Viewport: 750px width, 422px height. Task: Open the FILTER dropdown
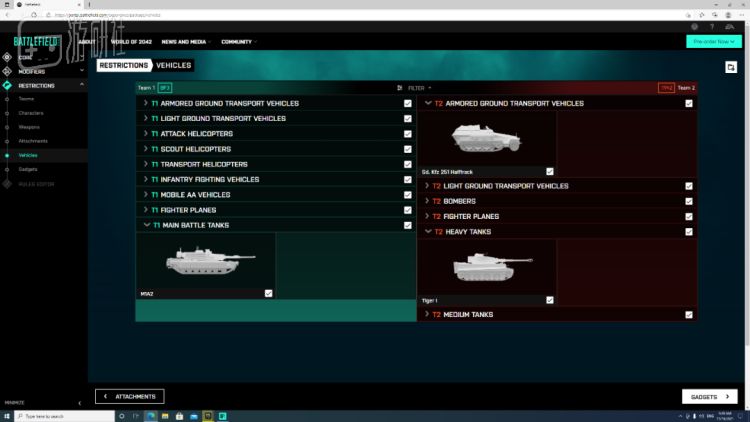coord(419,88)
